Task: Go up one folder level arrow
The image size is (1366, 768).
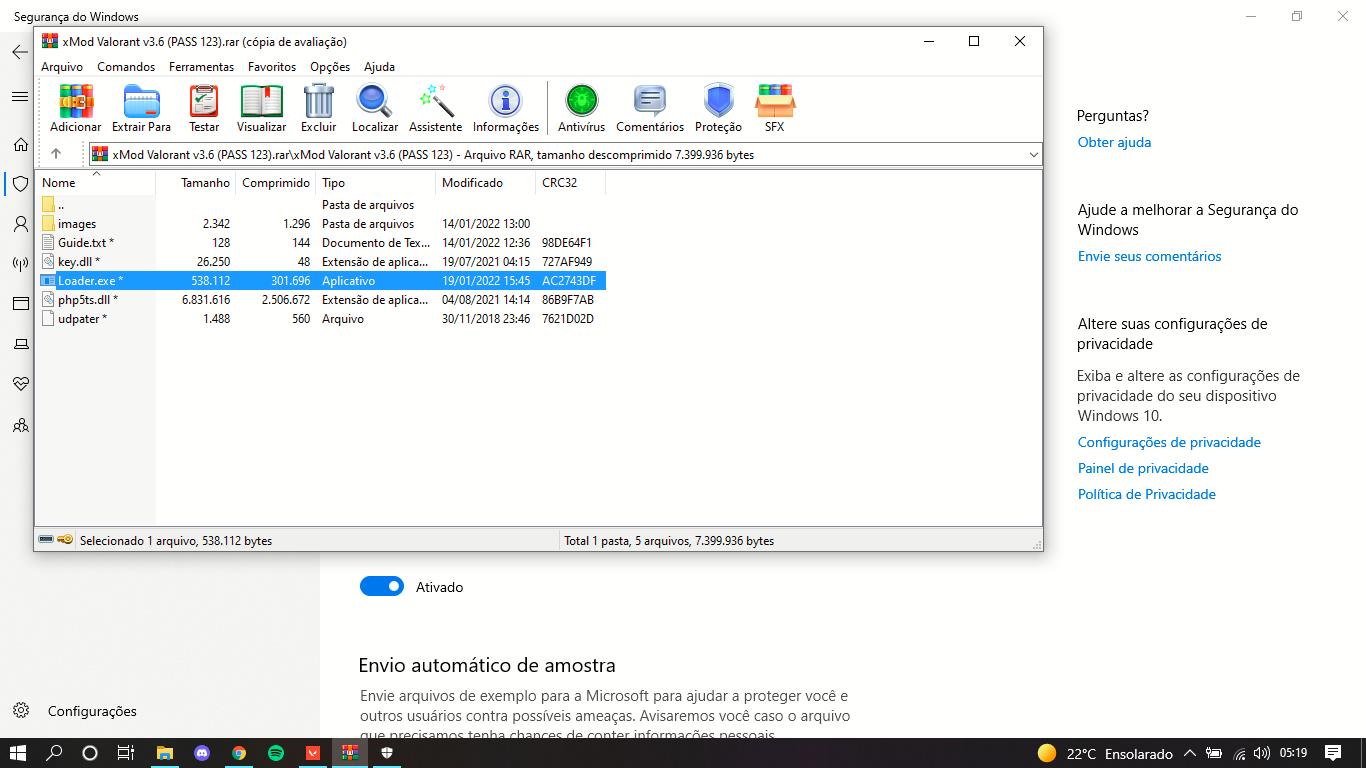Action: coord(56,154)
